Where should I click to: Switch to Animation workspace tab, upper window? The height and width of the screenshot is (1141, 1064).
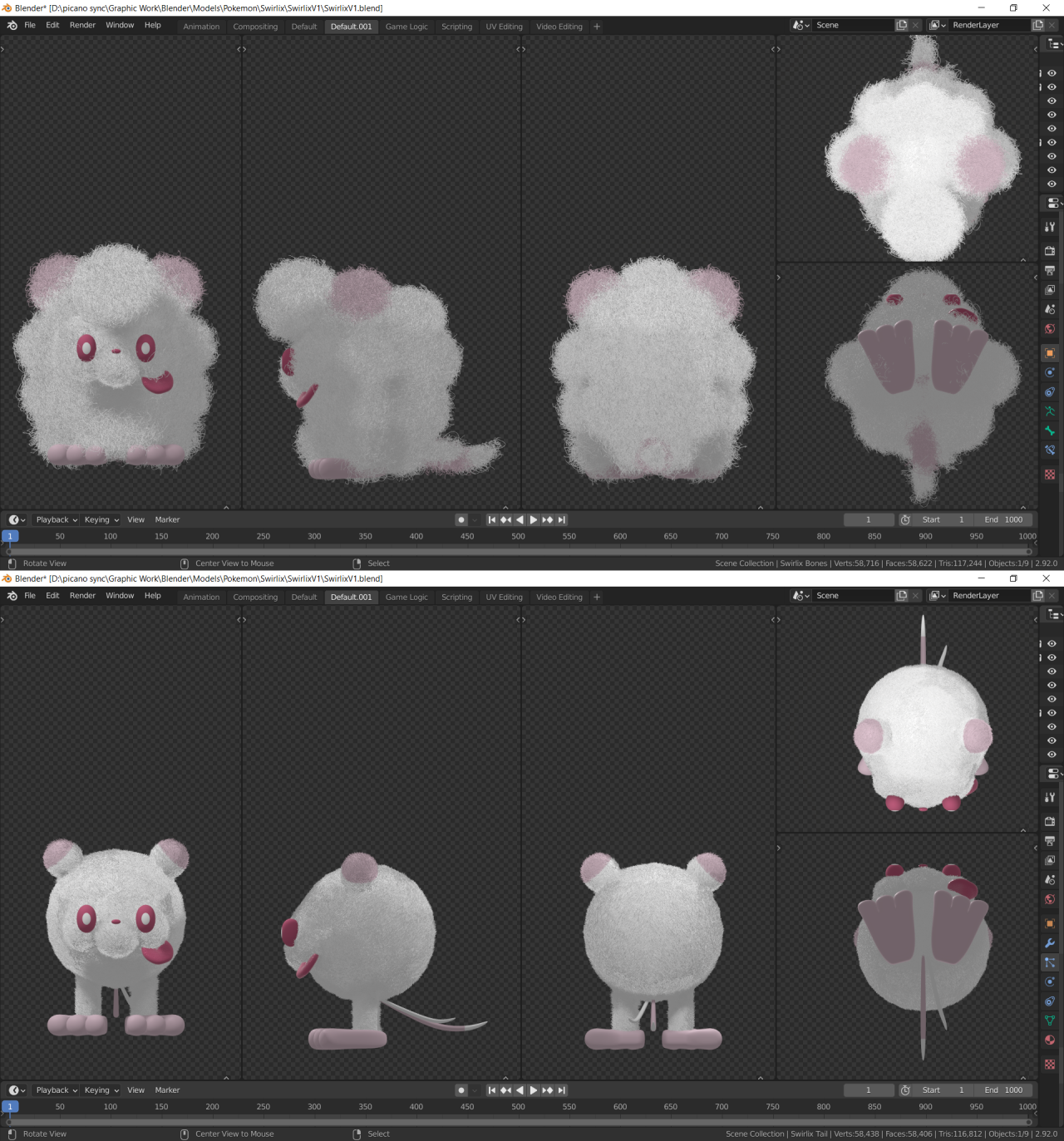[201, 27]
